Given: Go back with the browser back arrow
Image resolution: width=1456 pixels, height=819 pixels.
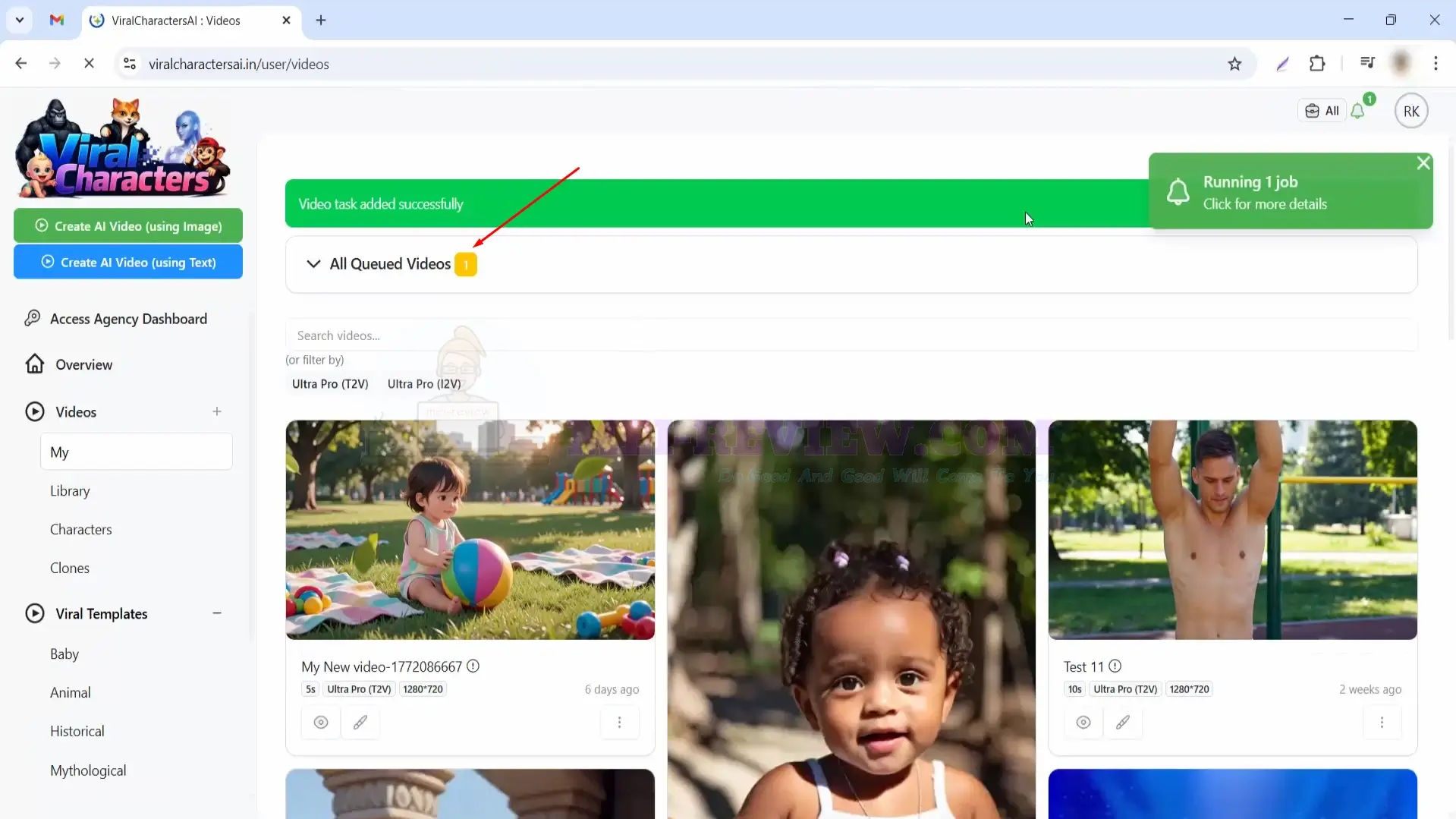Looking at the screenshot, I should pos(21,64).
